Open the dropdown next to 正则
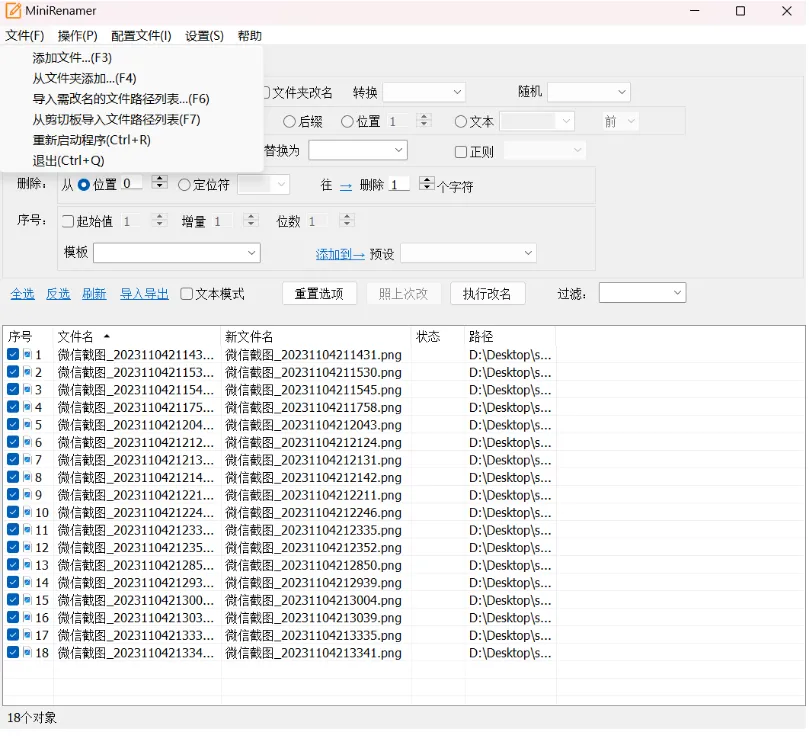The image size is (809, 739). pos(544,151)
